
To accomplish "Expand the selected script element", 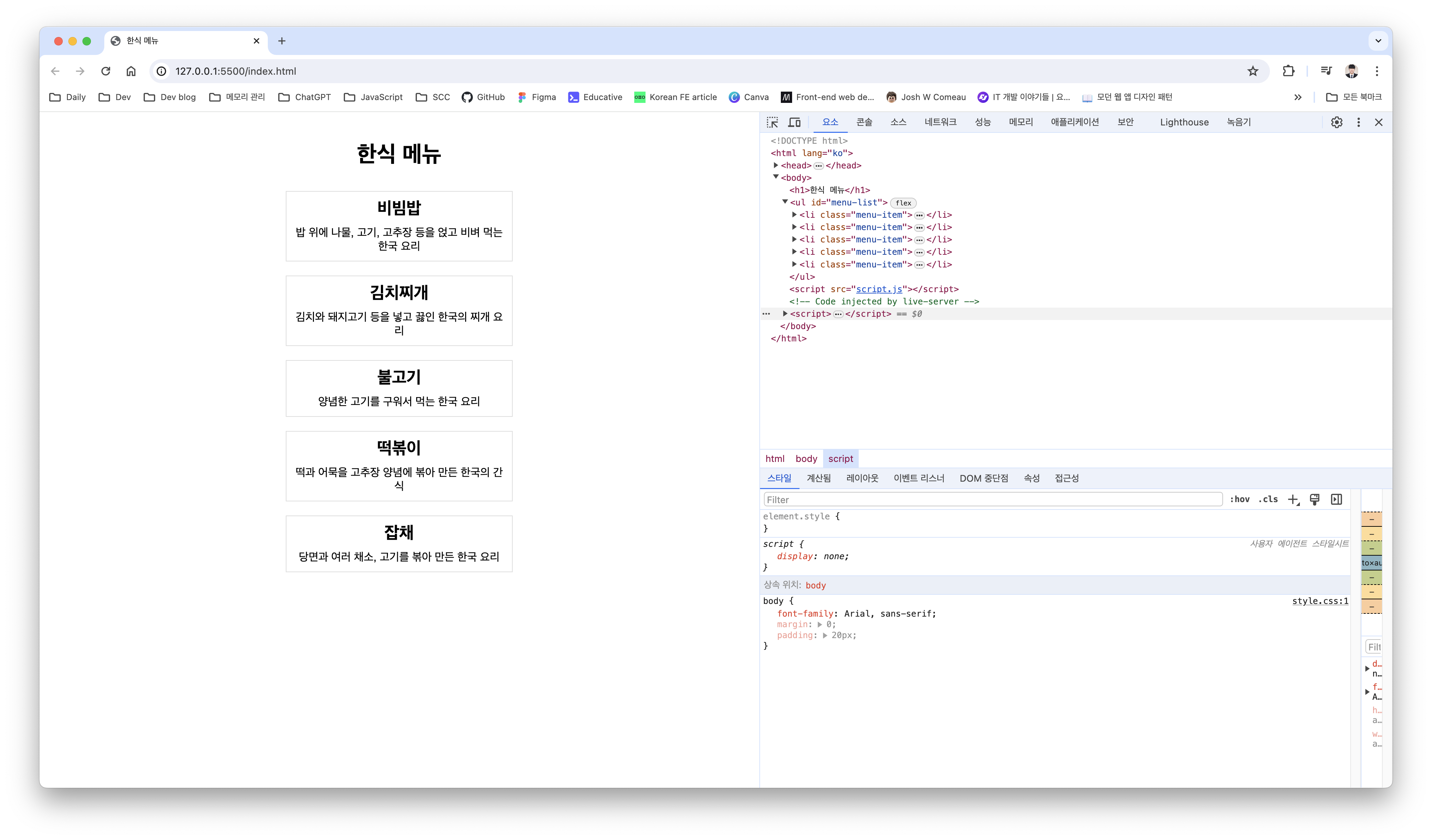I will click(785, 314).
